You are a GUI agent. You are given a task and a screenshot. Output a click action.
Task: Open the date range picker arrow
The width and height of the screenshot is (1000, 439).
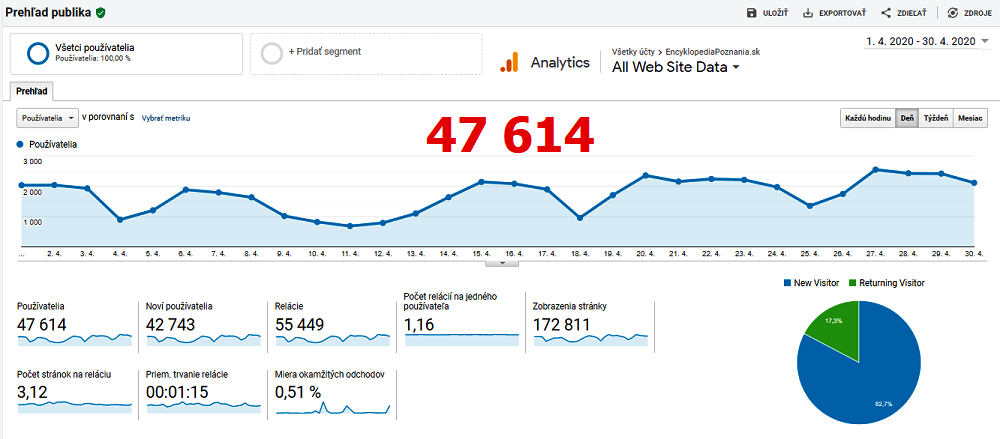click(985, 41)
